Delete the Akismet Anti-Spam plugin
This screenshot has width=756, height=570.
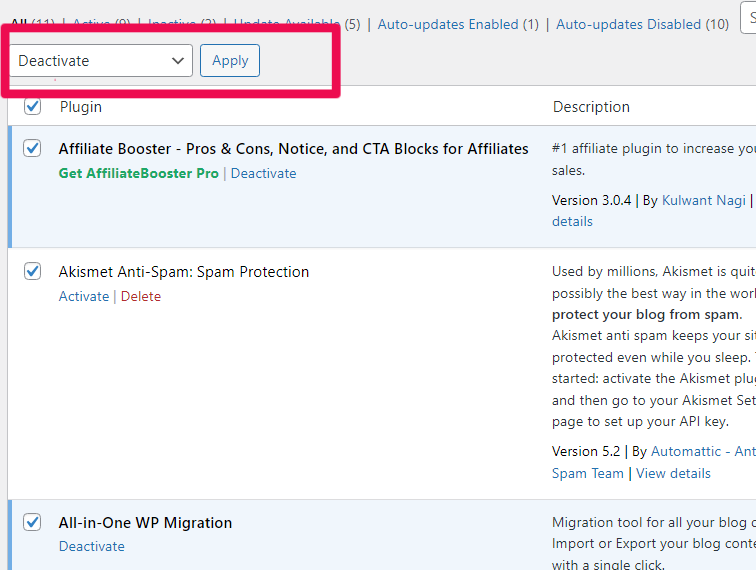(x=141, y=296)
